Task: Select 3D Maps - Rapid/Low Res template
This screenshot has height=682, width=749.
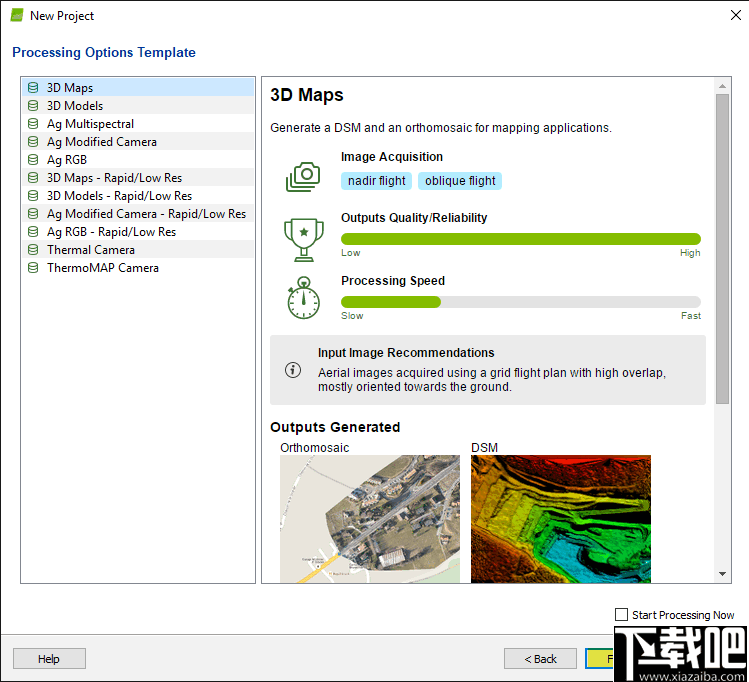Action: click(x=138, y=178)
